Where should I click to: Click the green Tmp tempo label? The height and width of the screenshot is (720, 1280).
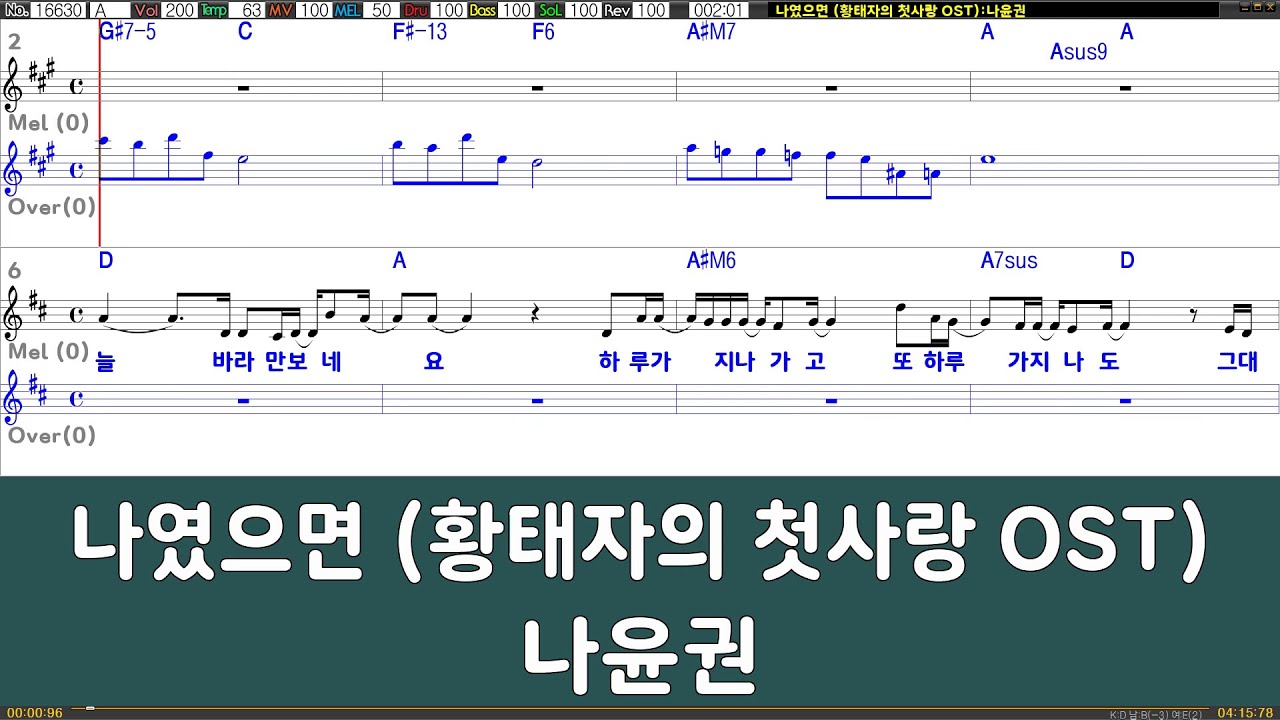213,10
